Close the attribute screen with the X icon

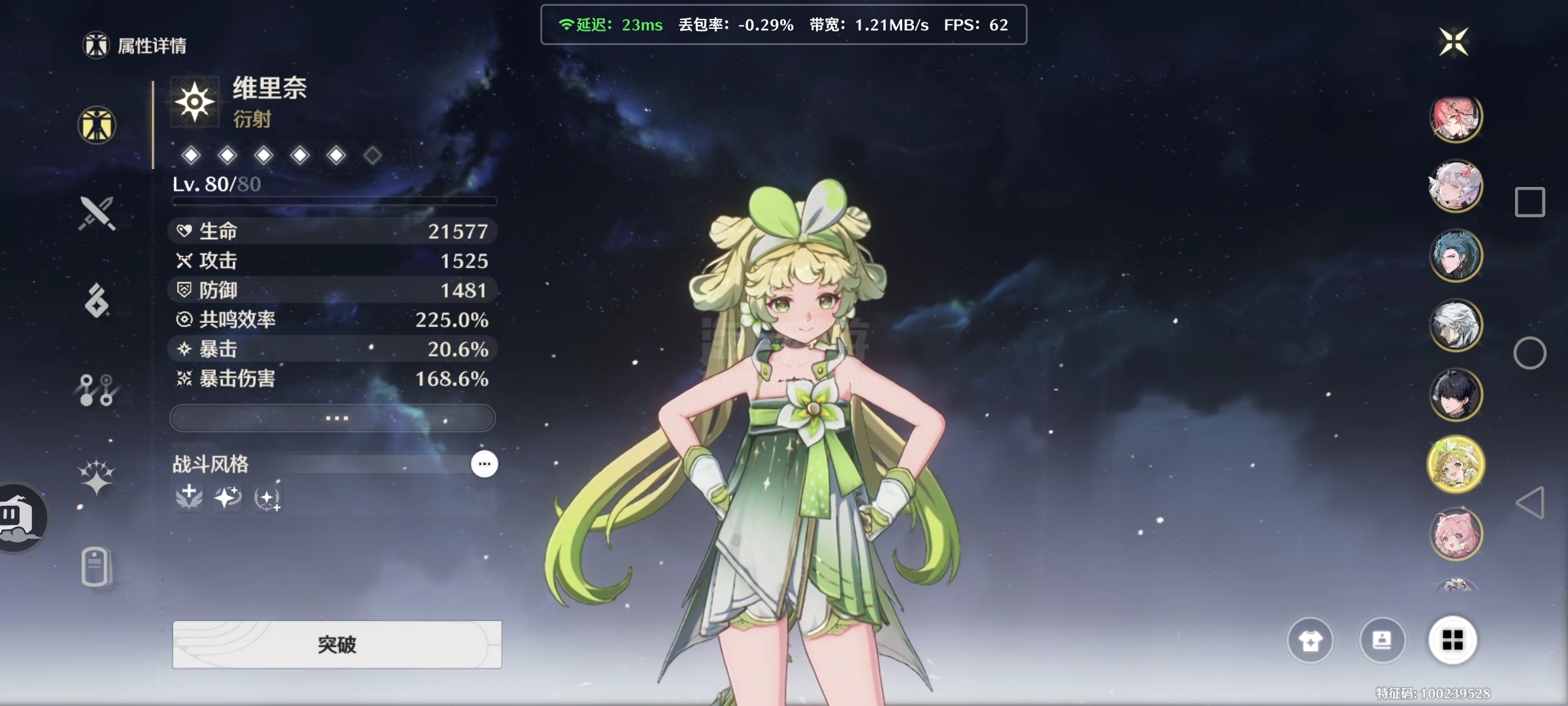click(x=1454, y=42)
